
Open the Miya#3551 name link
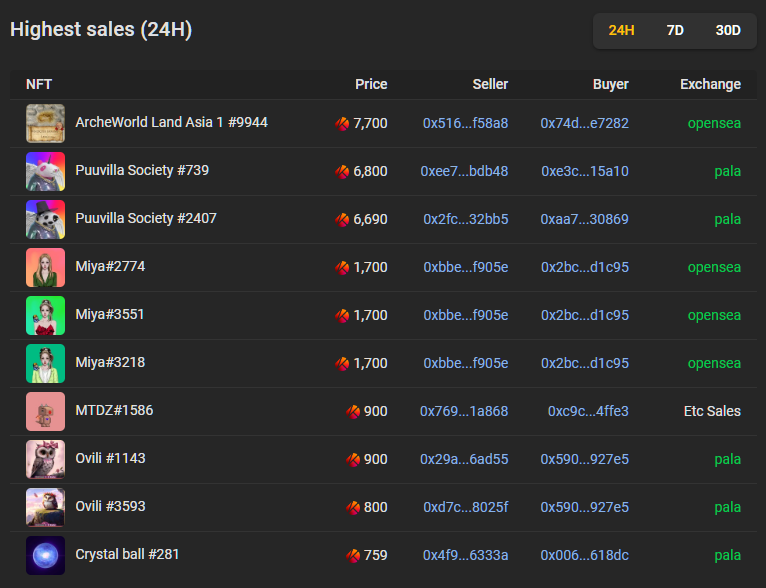tap(110, 314)
